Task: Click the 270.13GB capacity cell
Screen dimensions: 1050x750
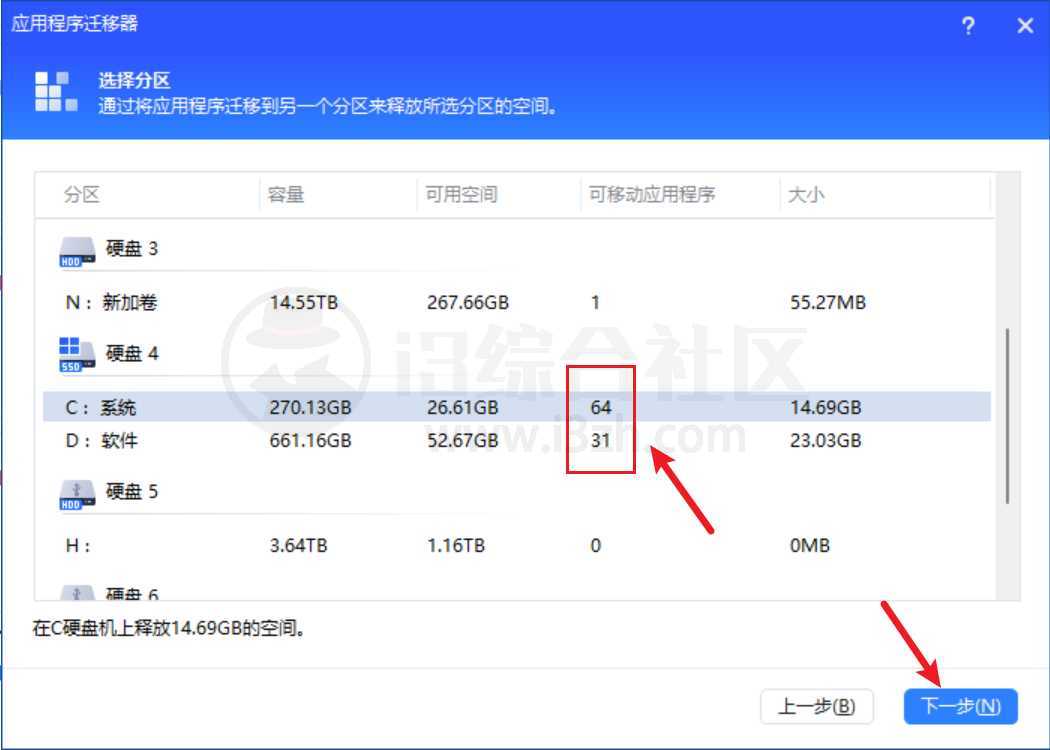Action: (310, 407)
